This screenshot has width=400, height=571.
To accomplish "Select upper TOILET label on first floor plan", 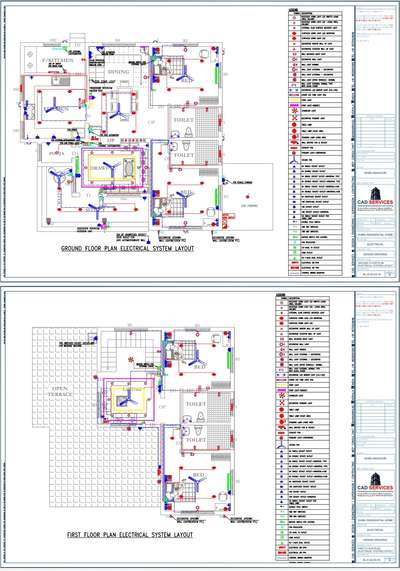I will tap(196, 404).
